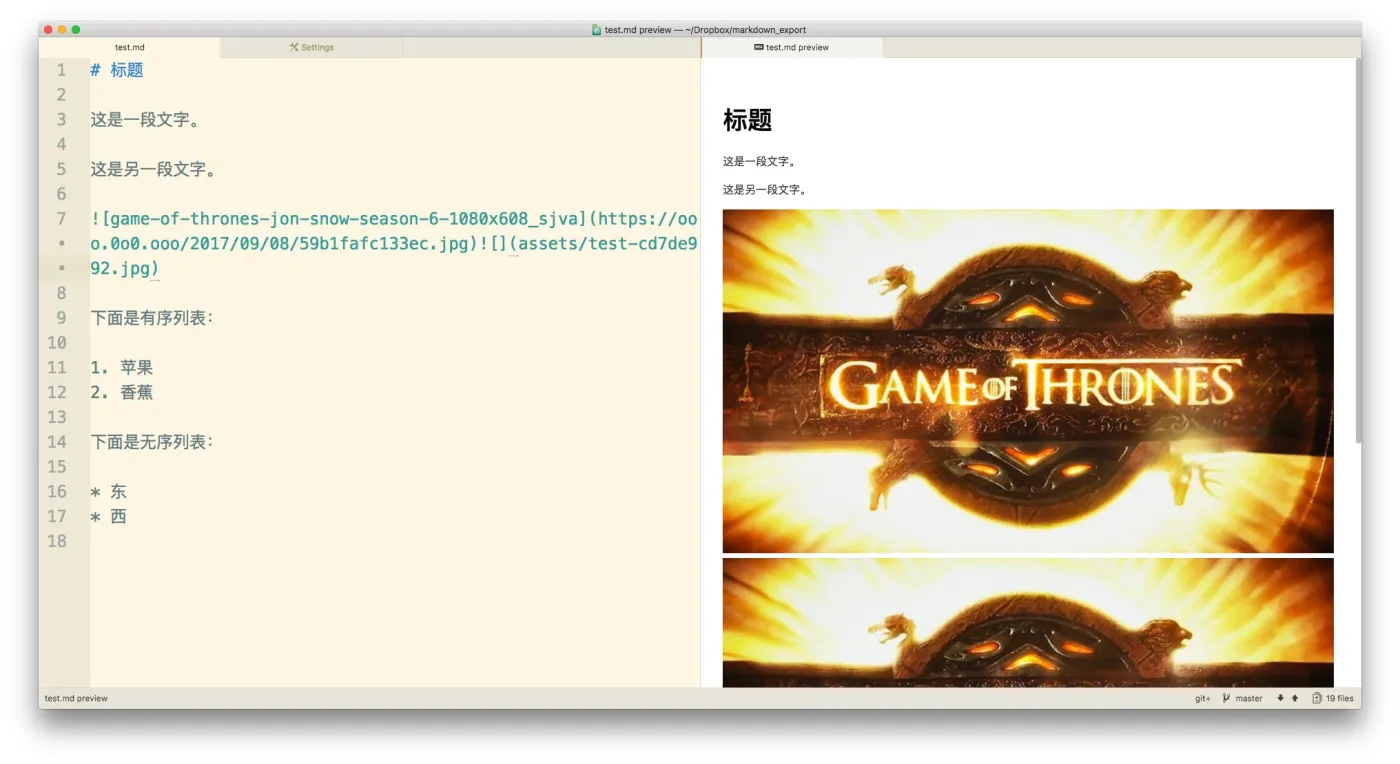1400x764 pixels.
Task: Click the '1. 苹果' list line
Action: [x=122, y=368]
